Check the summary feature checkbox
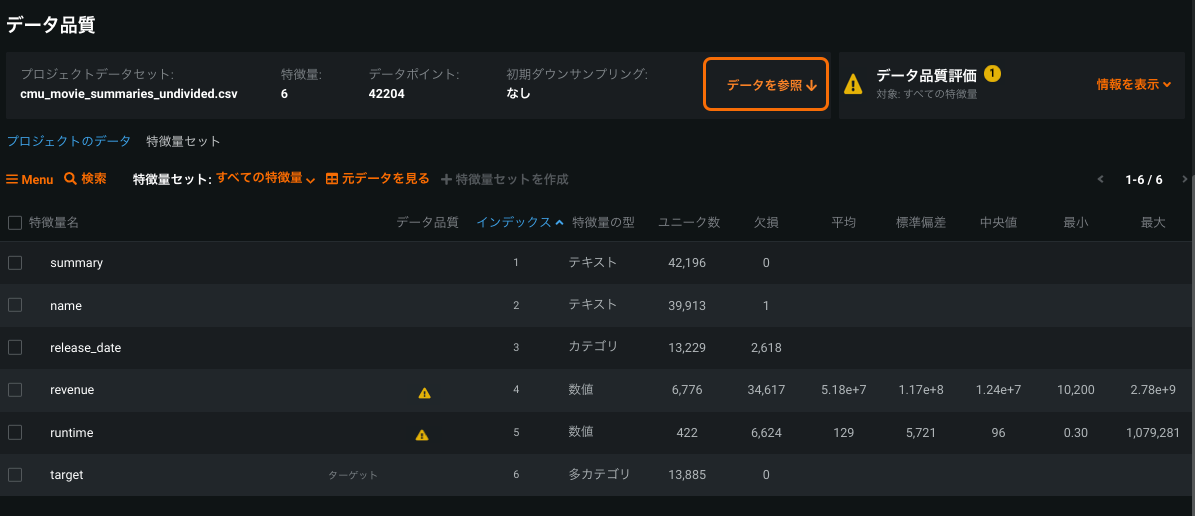This screenshot has width=1195, height=516. pyautogui.click(x=15, y=263)
